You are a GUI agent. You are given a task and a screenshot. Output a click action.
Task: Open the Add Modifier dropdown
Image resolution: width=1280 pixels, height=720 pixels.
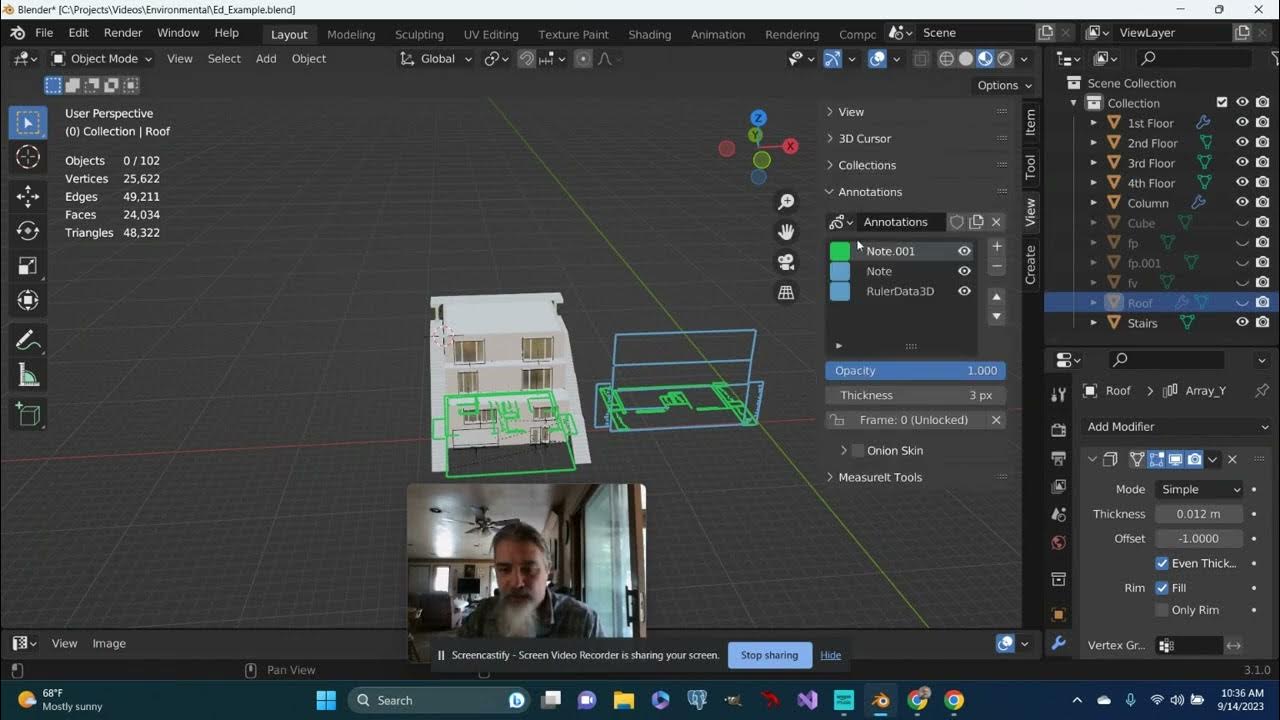click(x=1177, y=427)
